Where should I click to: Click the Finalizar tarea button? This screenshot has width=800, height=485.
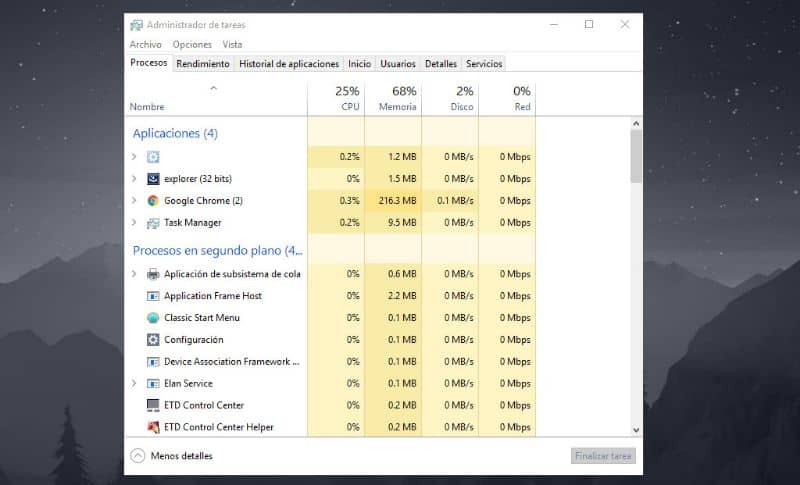(x=603, y=456)
